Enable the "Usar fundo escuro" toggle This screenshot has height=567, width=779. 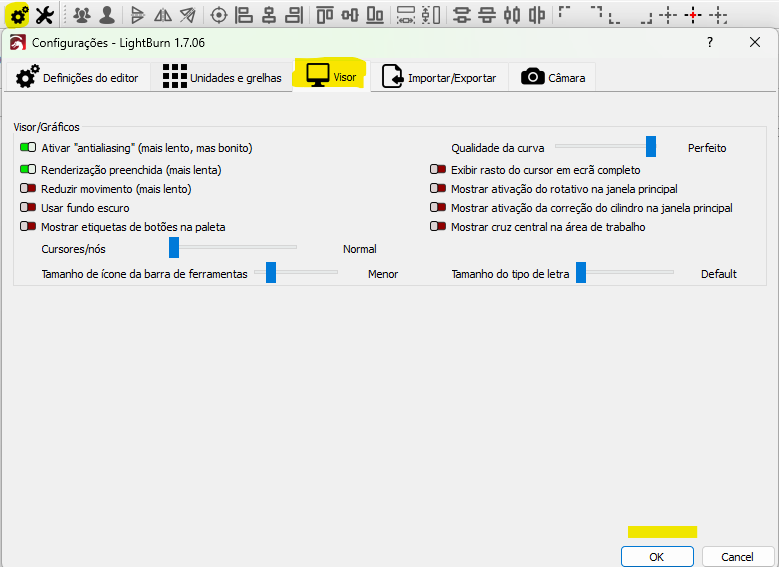pos(27,208)
